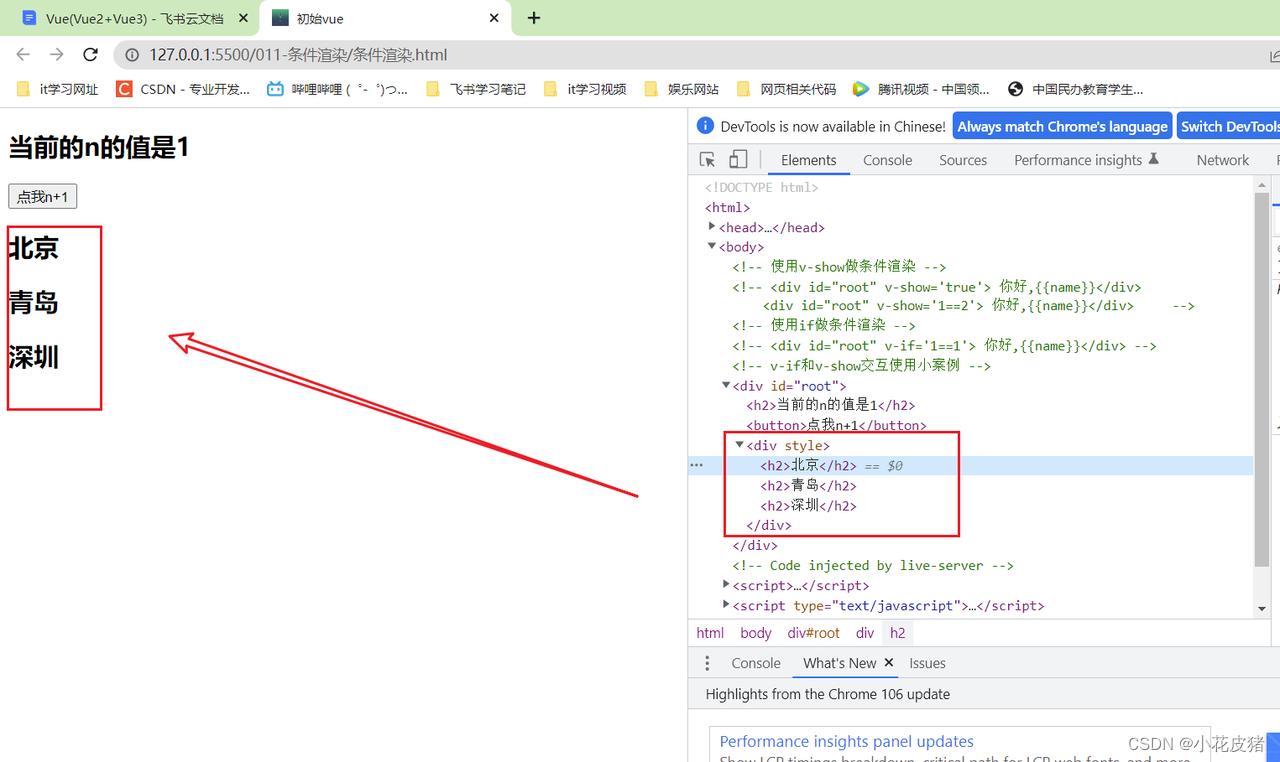Open the 网页相关代码 bookmark folder
This screenshot has width=1280, height=762.
pyautogui.click(x=785, y=89)
